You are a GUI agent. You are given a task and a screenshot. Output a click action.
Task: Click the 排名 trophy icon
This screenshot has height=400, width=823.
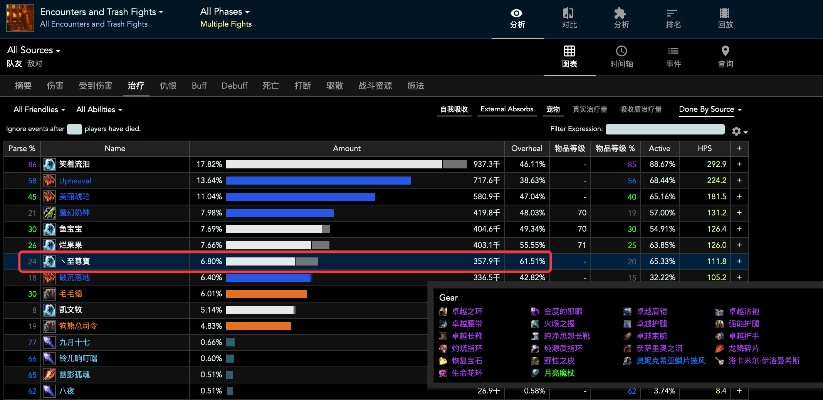[x=673, y=18]
